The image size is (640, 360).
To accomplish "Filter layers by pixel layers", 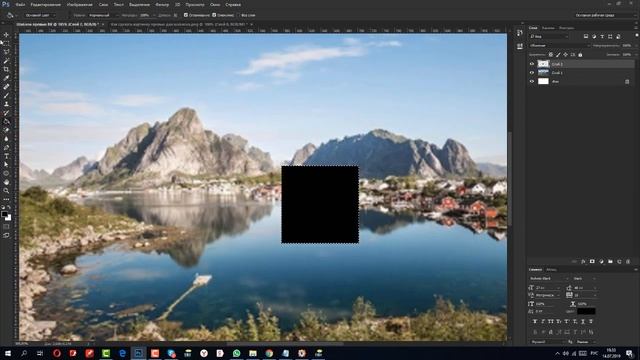I will click(586, 36).
